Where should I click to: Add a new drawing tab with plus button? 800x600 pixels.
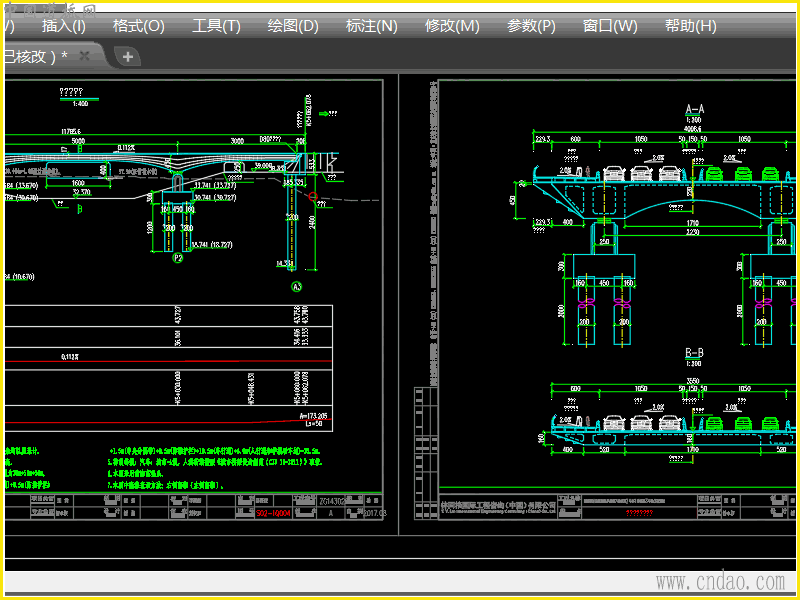[x=128, y=56]
